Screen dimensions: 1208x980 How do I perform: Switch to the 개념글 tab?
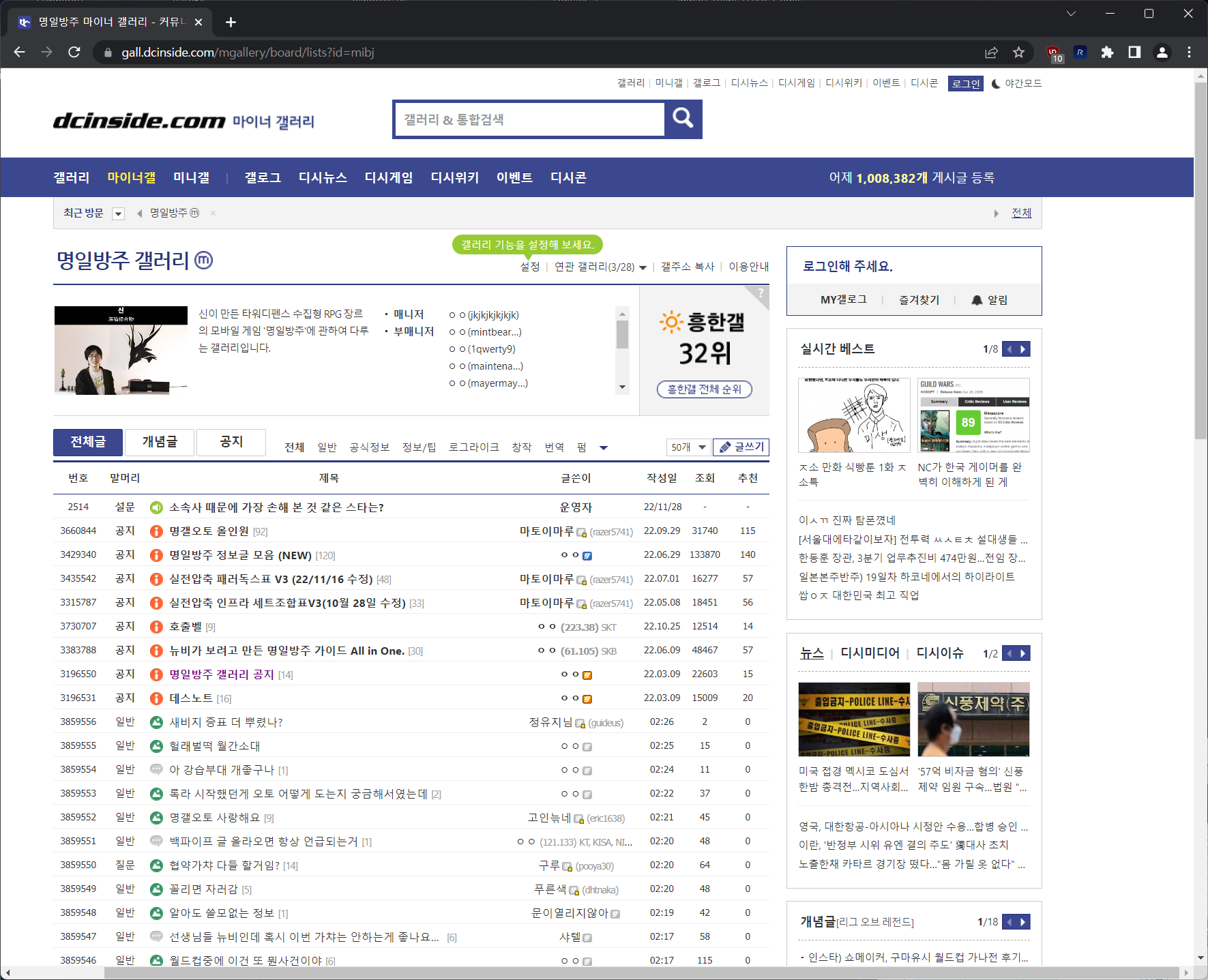point(159,442)
